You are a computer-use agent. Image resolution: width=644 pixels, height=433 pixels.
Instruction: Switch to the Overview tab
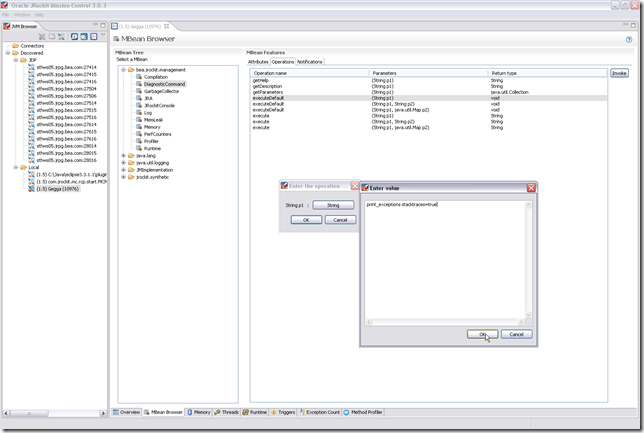tap(126, 412)
